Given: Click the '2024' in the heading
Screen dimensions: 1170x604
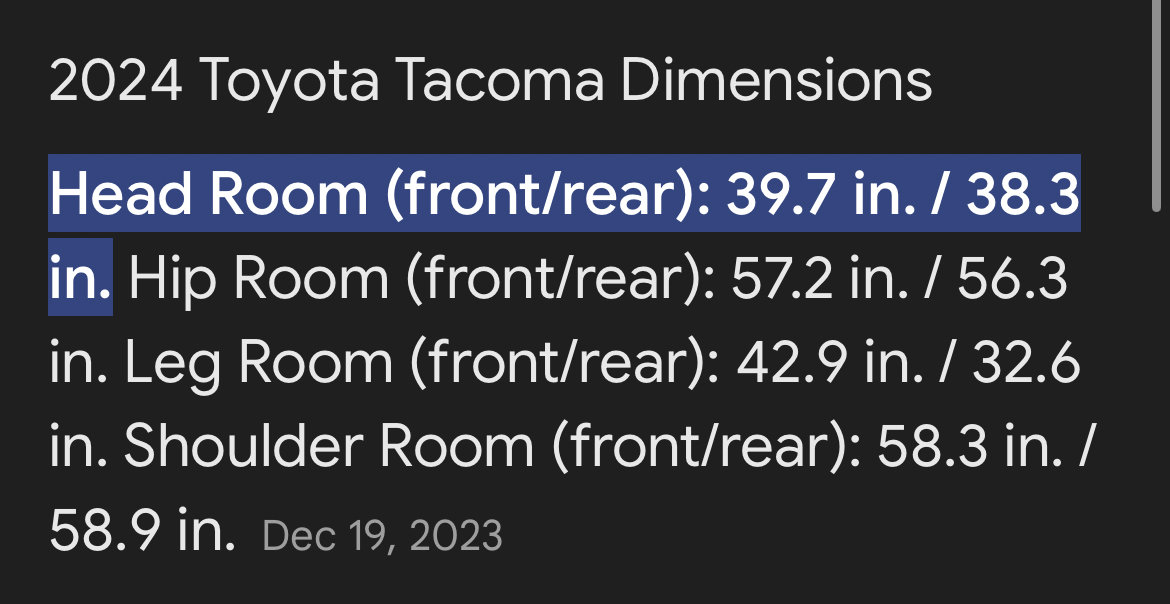Looking at the screenshot, I should point(116,80).
